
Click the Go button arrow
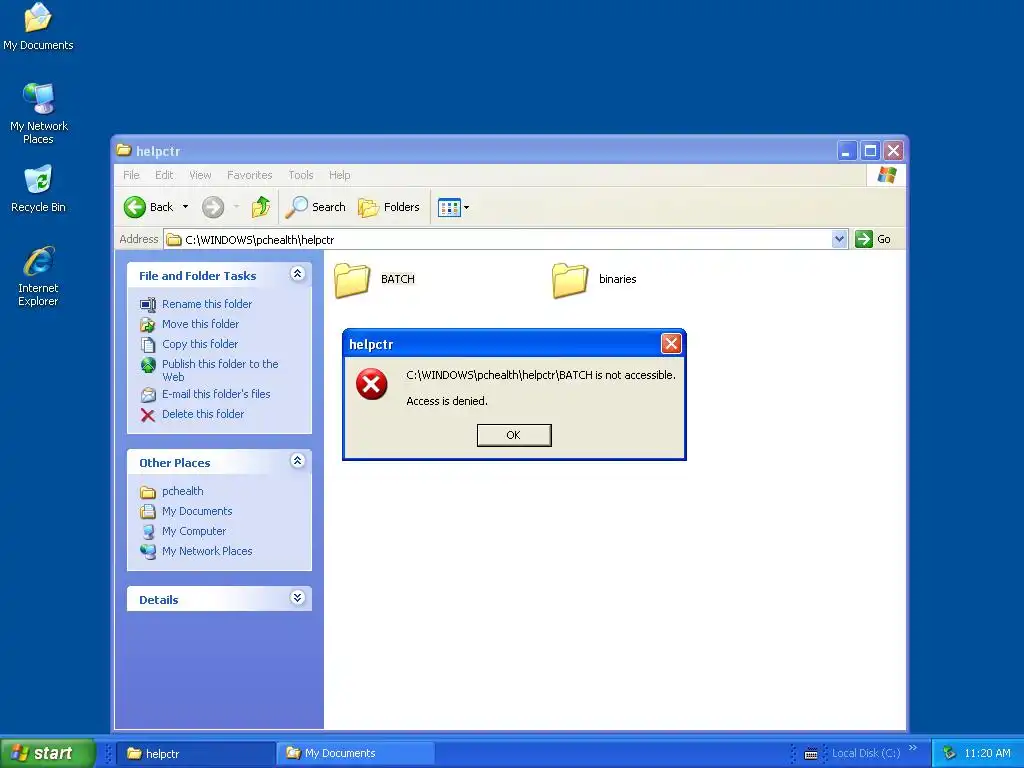click(x=864, y=239)
